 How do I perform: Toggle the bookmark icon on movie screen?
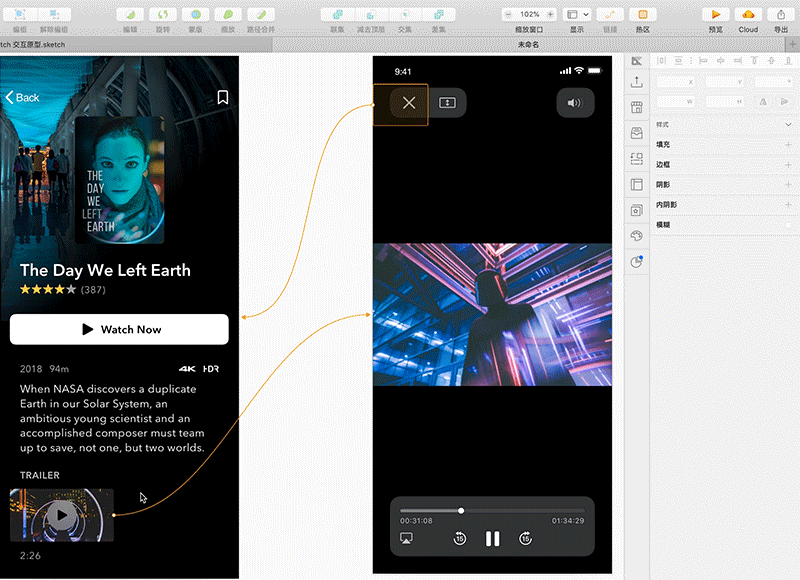coord(223,97)
